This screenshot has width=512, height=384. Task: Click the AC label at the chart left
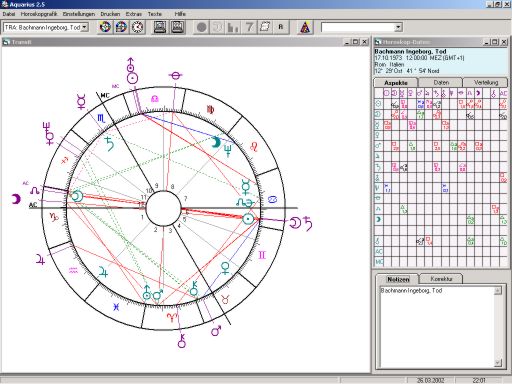[x=33, y=204]
